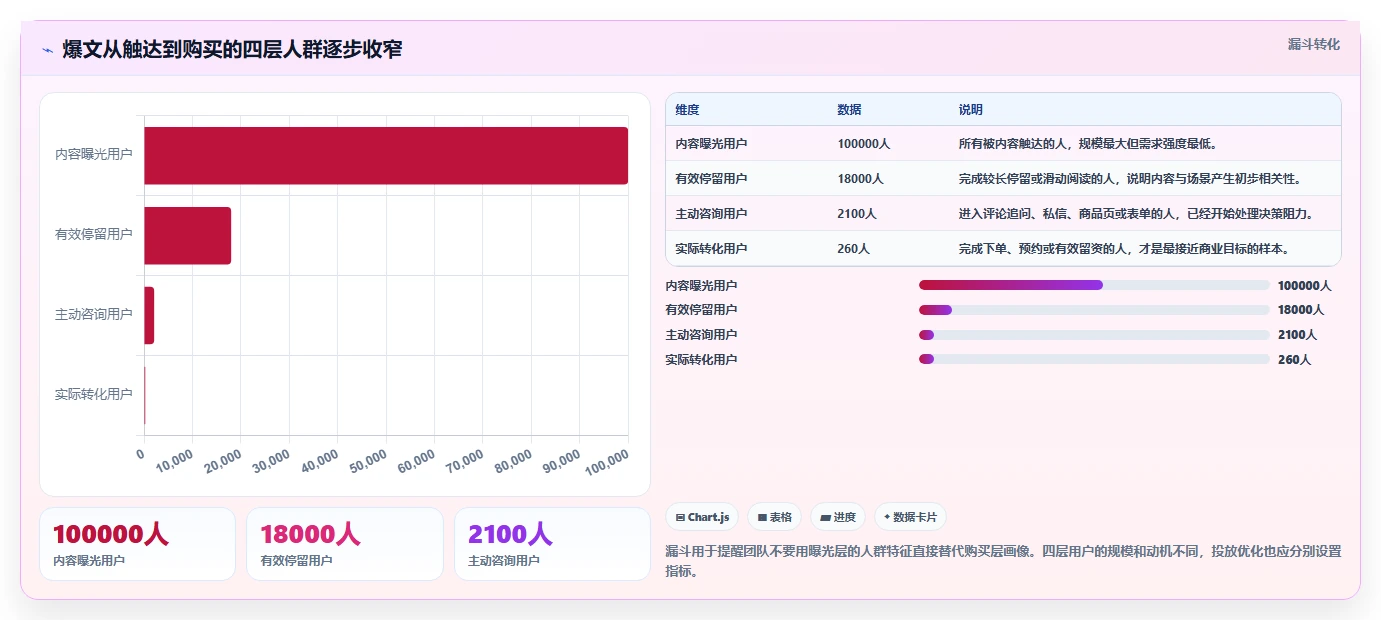
Task: Click the x-axis tick 30,000
Action: [270, 460]
